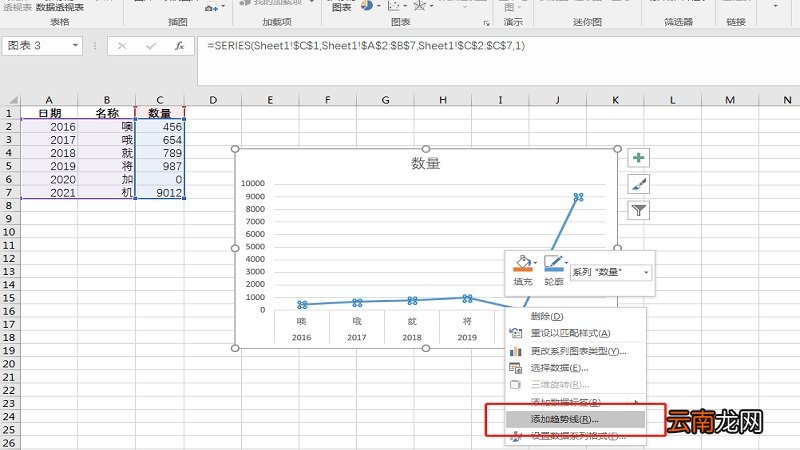The width and height of the screenshot is (800, 450).
Task: Click the chart top-left corner resize handle
Action: tap(235, 149)
